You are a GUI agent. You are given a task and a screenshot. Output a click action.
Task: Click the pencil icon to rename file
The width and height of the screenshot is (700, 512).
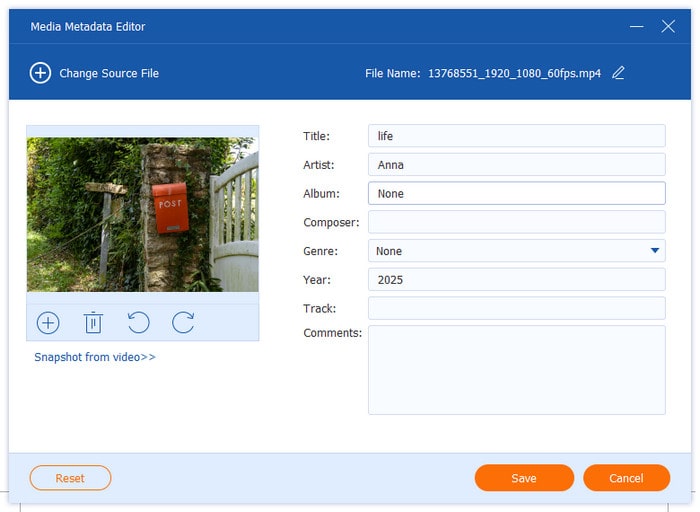point(618,73)
